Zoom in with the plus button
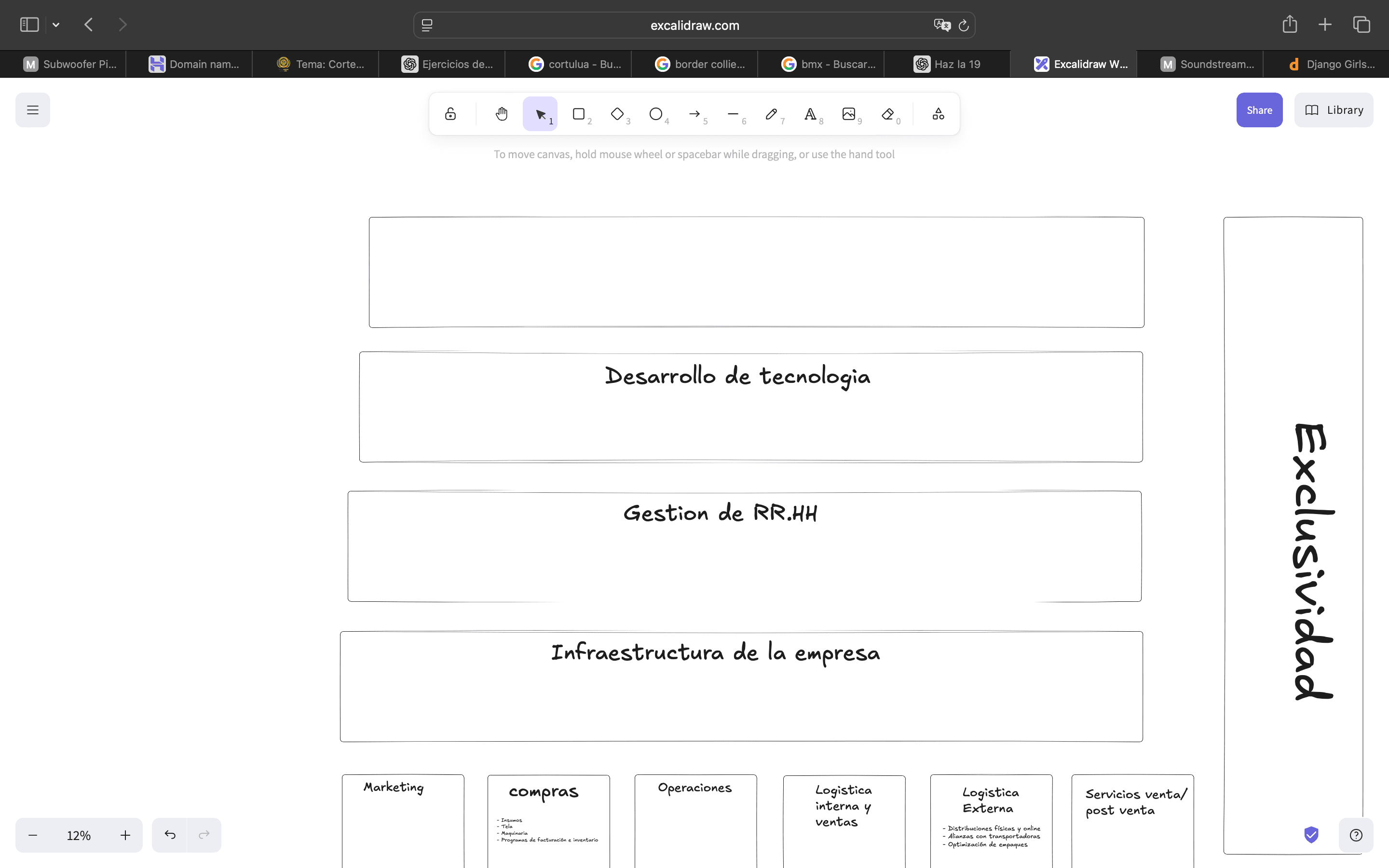Viewport: 1389px width, 868px height. click(x=125, y=835)
